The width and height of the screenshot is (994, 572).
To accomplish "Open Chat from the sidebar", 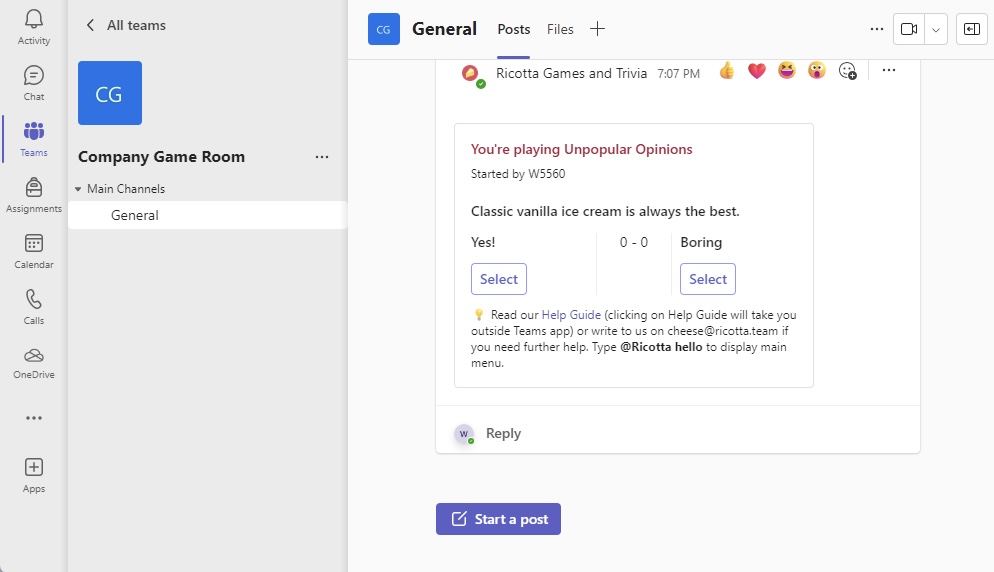I will coord(34,83).
